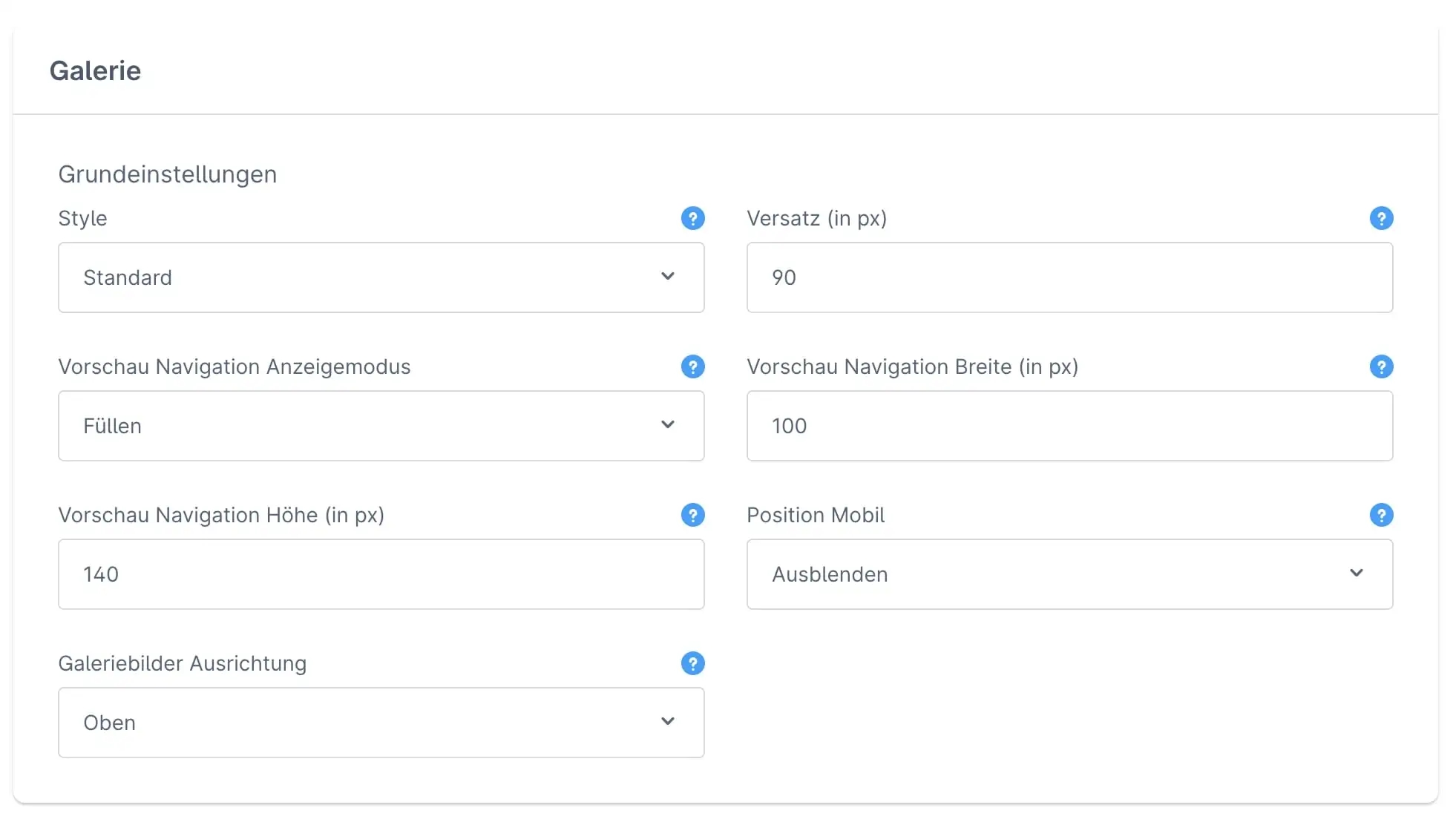Click chevron arrow in Füllen select

[667, 424]
